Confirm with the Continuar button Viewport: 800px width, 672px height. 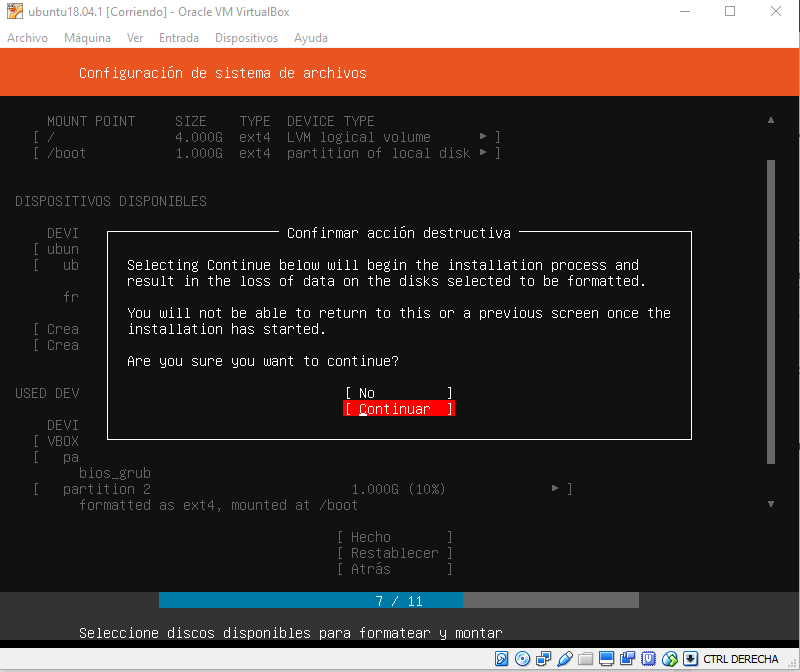pos(399,409)
